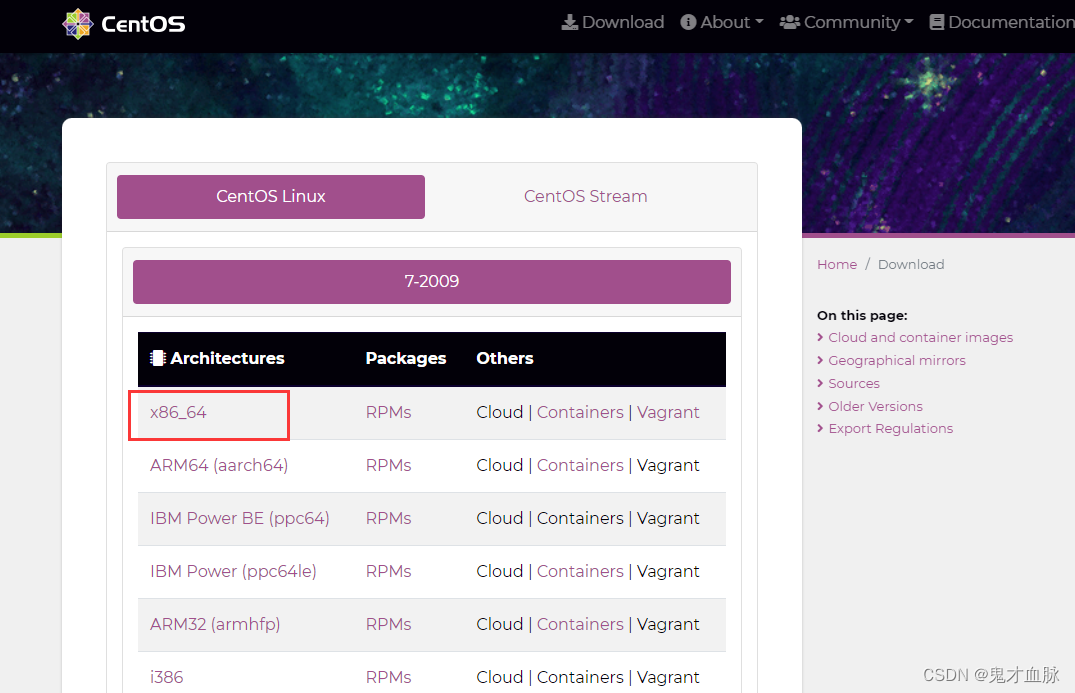Click chevron icon beside Older Versions

[820, 406]
